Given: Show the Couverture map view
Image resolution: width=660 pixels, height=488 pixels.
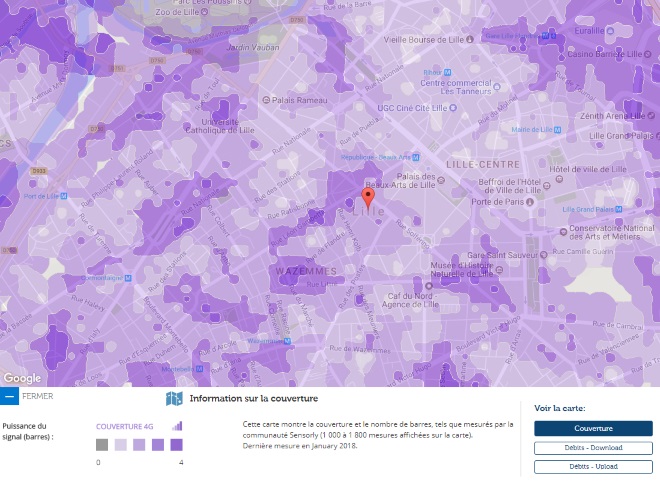Looking at the screenshot, I should (593, 428).
